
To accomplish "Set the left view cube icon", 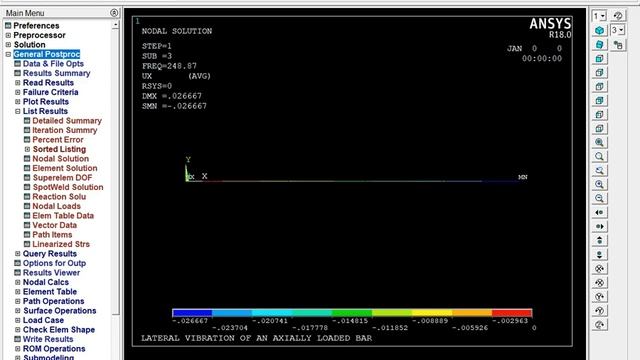I will pyautogui.click(x=599, y=114).
